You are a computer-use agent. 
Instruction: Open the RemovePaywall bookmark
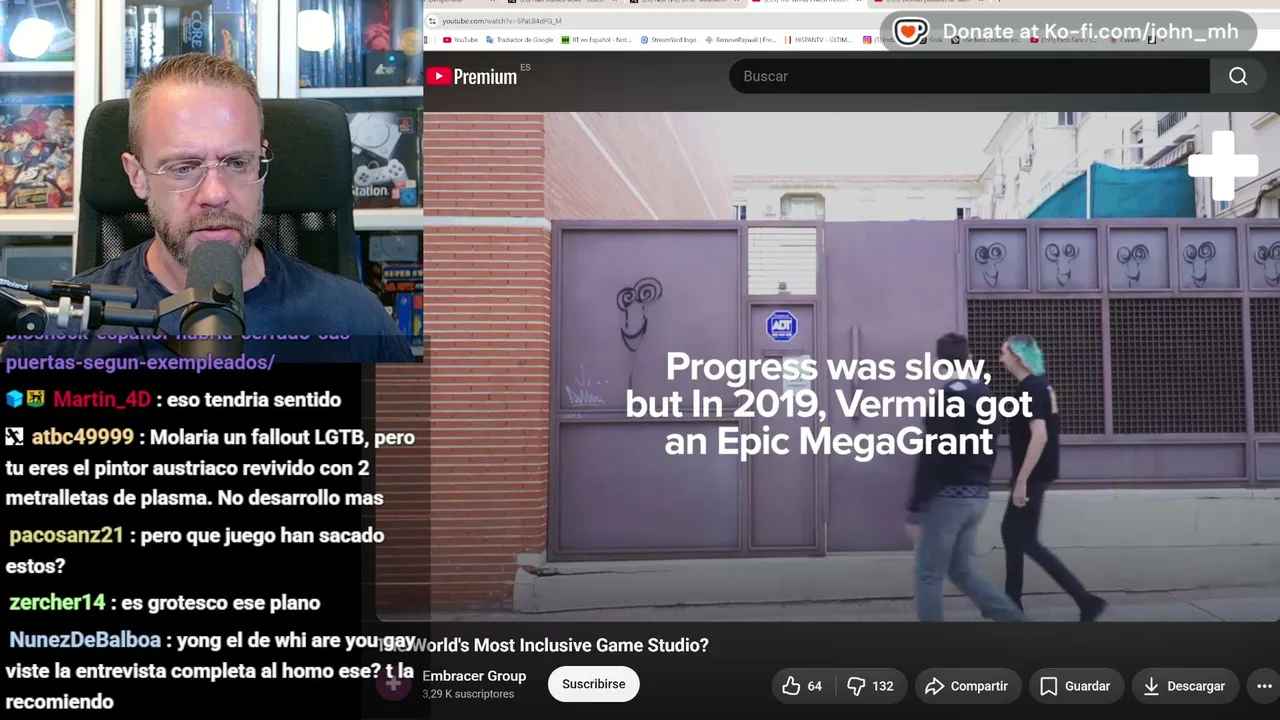click(741, 40)
